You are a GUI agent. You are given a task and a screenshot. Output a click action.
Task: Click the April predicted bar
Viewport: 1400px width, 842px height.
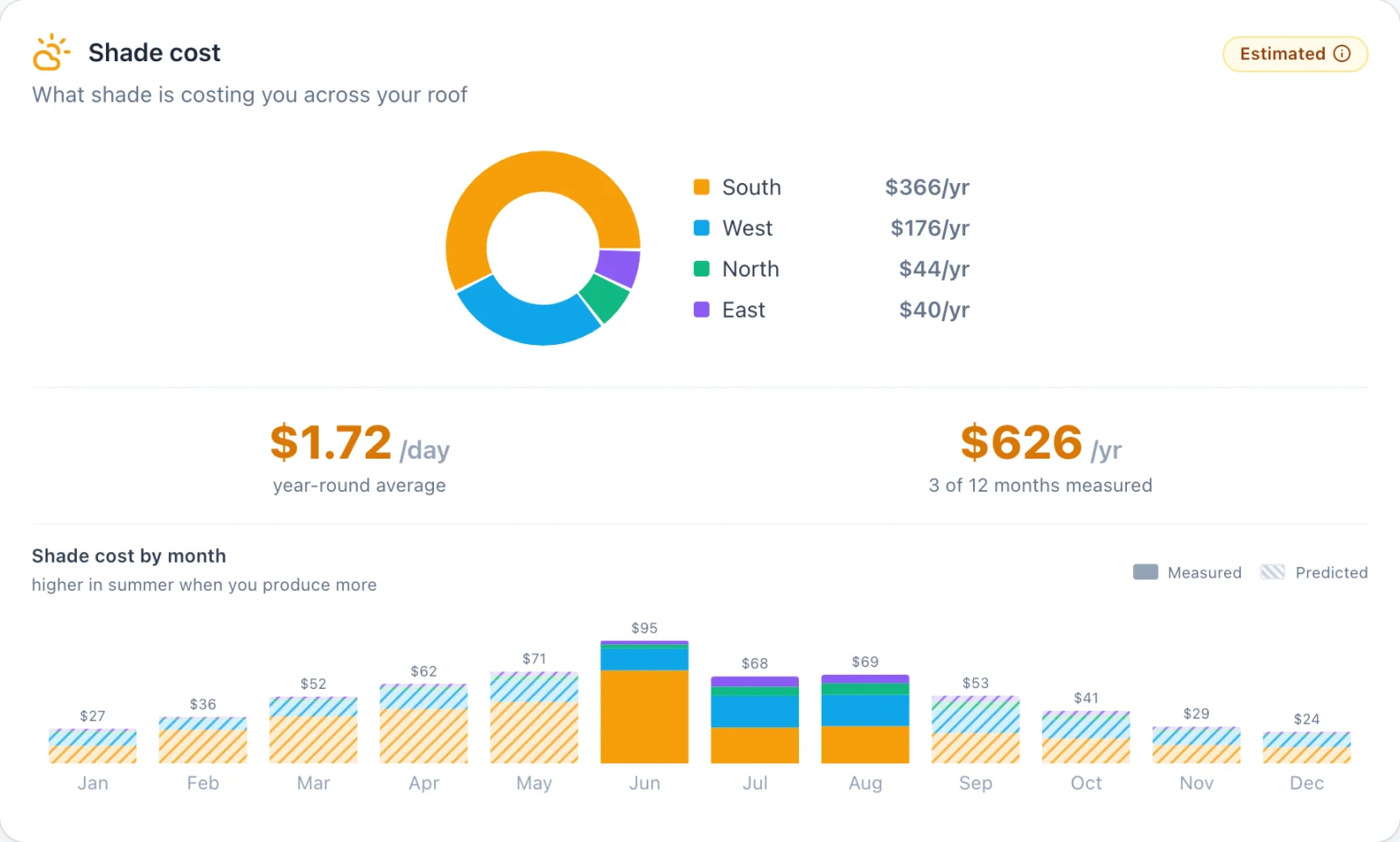[423, 723]
